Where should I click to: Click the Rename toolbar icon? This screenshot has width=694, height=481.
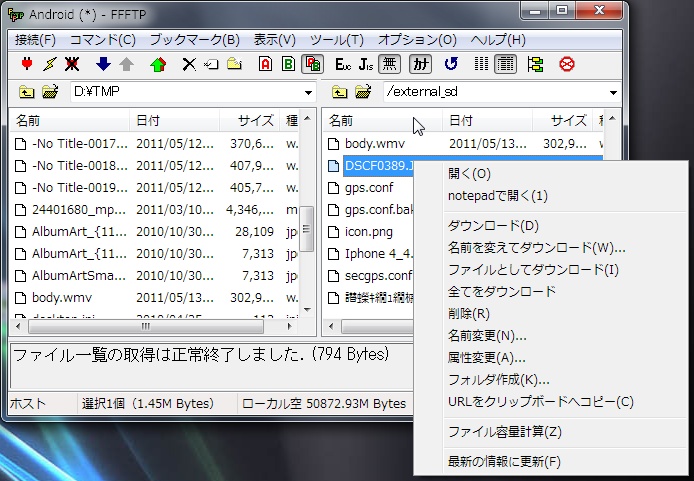point(212,64)
